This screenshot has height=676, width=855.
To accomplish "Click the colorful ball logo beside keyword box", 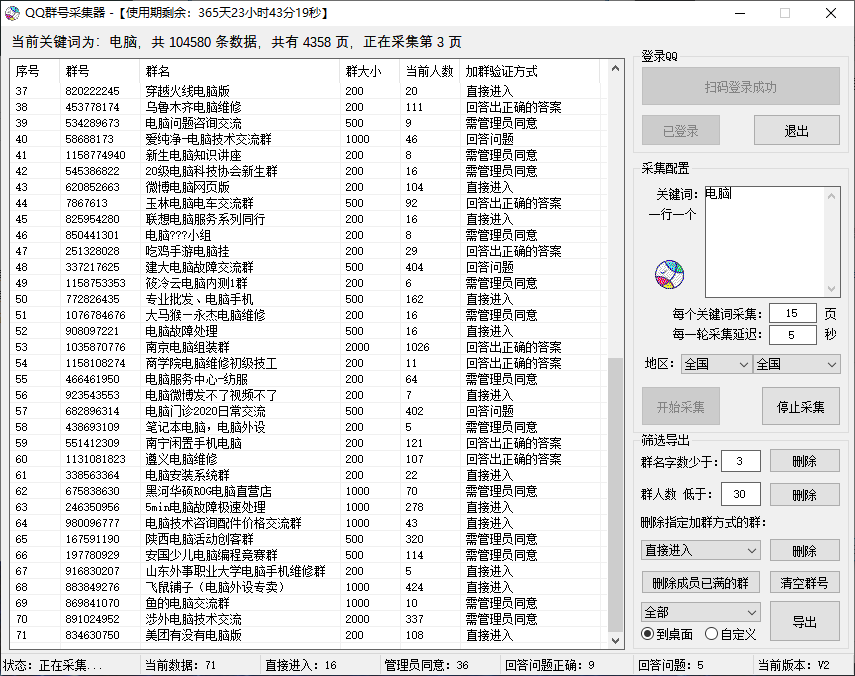I will click(669, 274).
